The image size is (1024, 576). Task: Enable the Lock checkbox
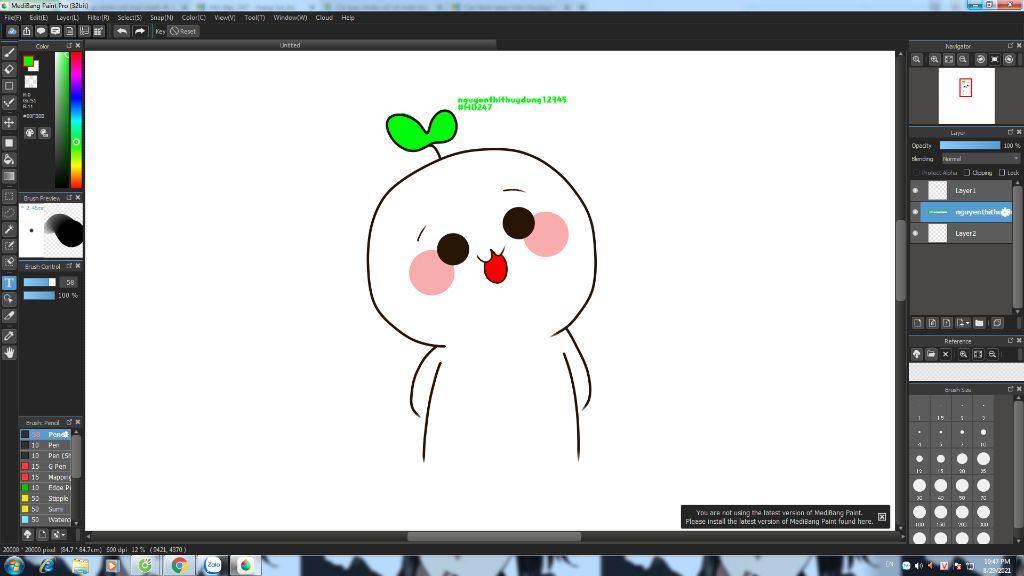(1002, 172)
